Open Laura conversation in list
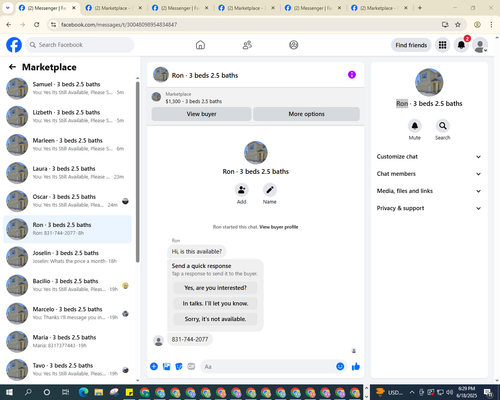Screen dimensions: 500x400 (68, 173)
